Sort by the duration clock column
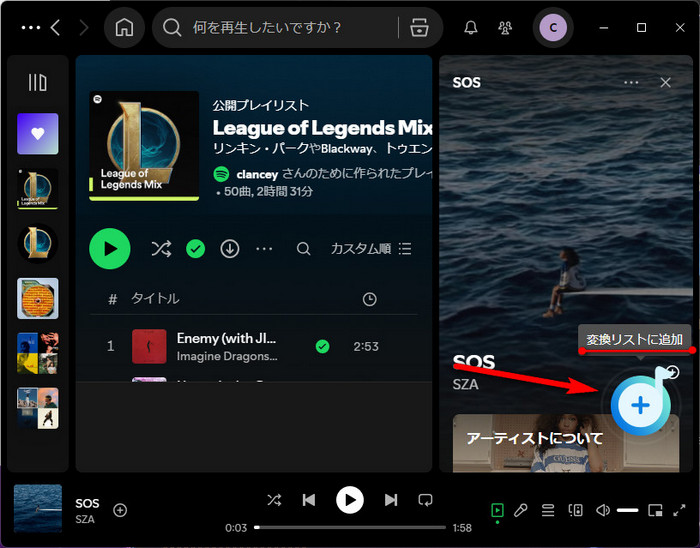The height and width of the screenshot is (548, 700). pos(369,299)
